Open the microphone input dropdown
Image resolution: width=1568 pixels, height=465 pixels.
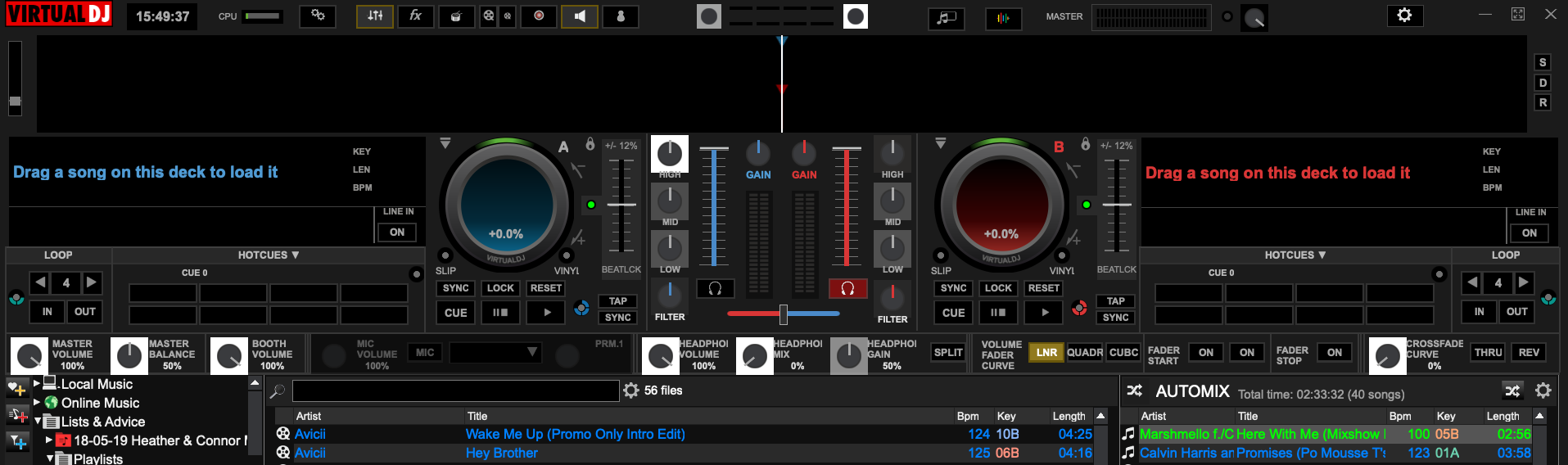pos(495,352)
